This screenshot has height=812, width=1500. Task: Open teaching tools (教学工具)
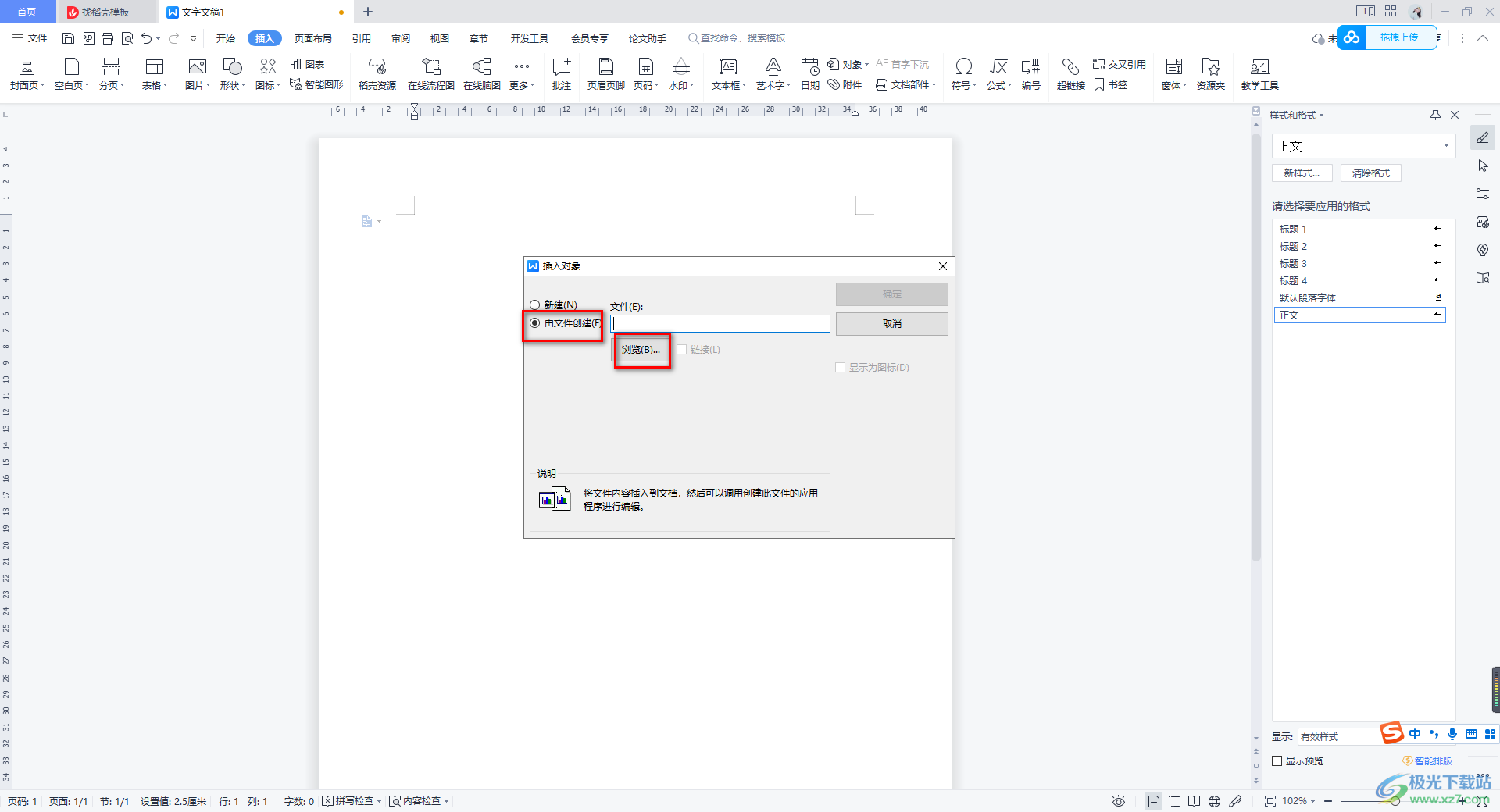(1259, 74)
